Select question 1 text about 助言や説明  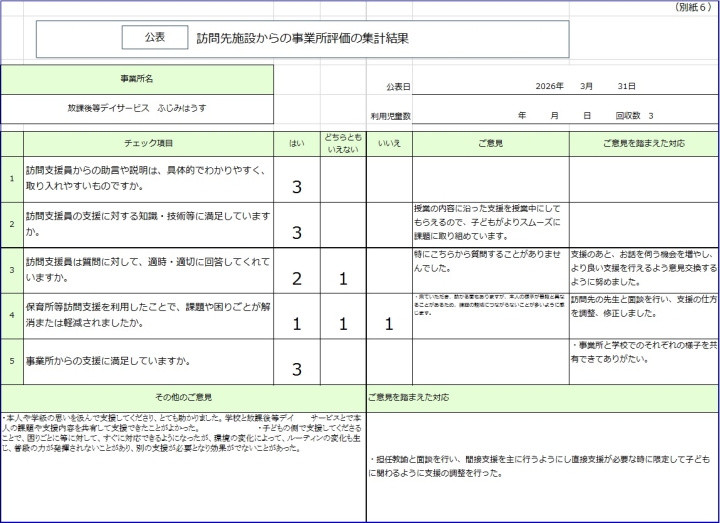click(x=147, y=179)
